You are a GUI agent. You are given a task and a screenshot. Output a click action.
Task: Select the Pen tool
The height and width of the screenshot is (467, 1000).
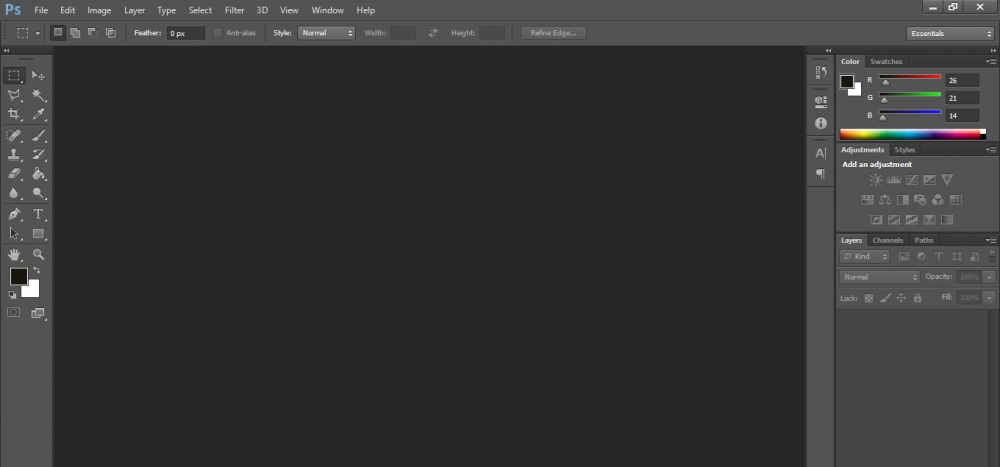[x=14, y=214]
